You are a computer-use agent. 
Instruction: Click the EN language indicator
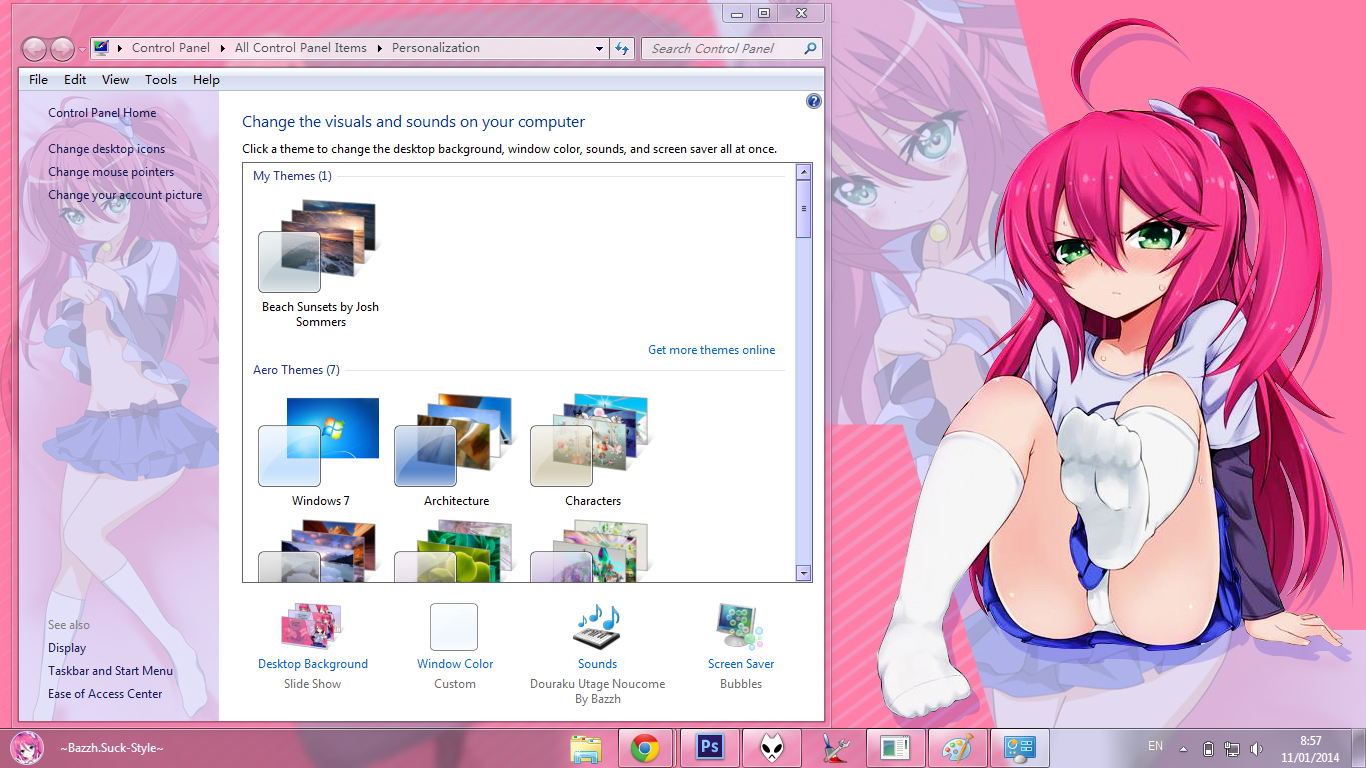tap(1155, 746)
